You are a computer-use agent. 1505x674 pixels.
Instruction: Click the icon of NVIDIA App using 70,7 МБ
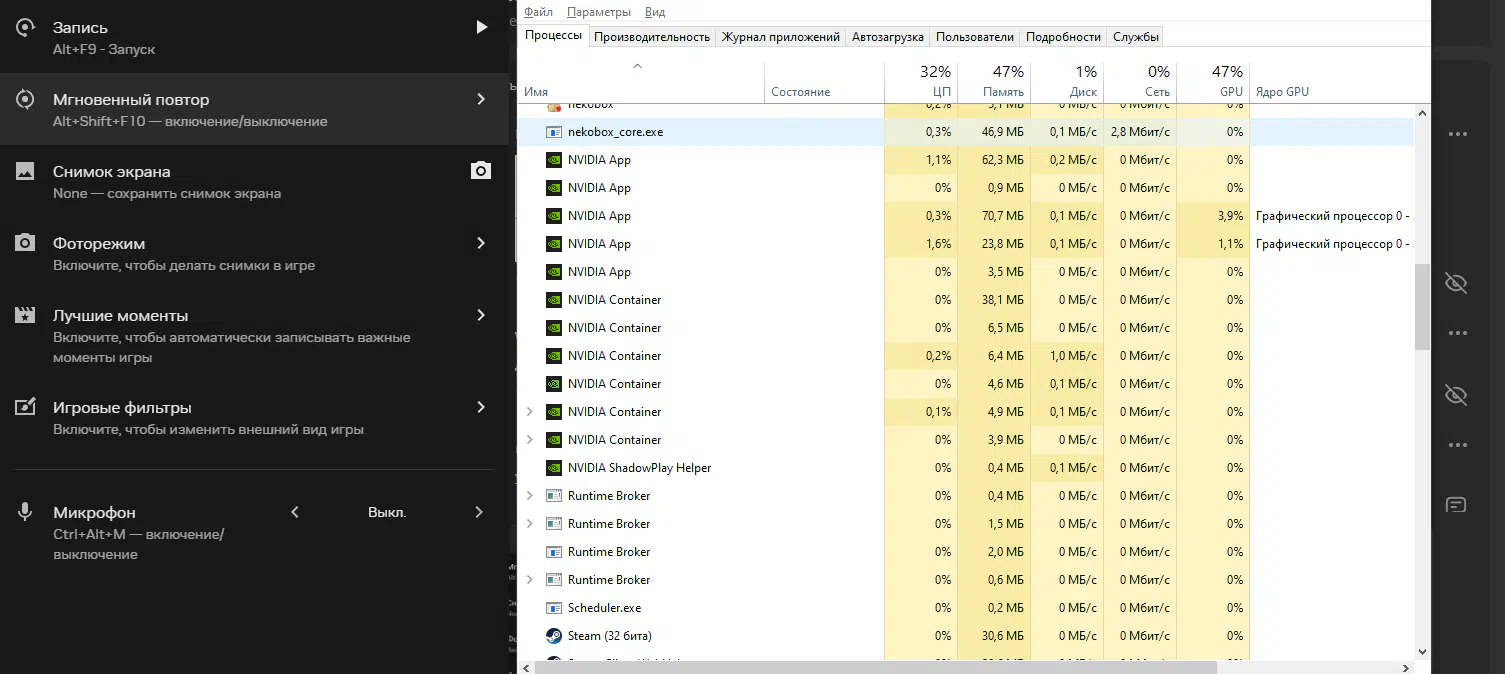pos(554,216)
